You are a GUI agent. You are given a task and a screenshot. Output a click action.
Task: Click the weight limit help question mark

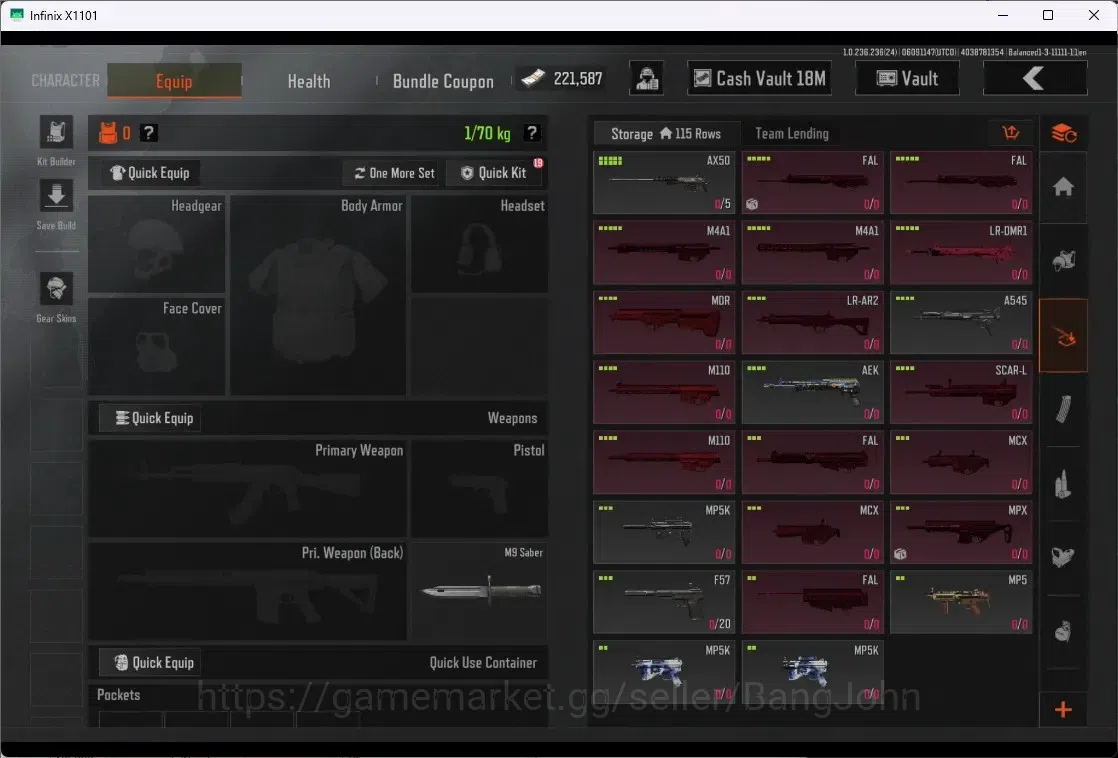tap(532, 133)
